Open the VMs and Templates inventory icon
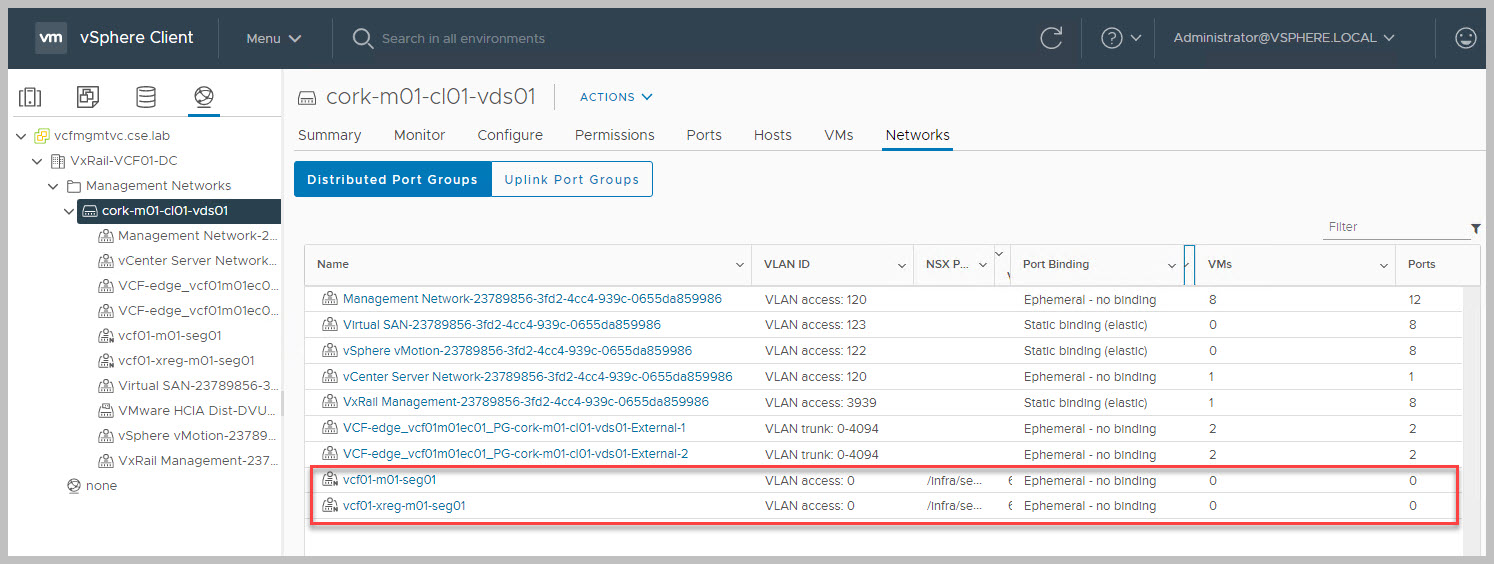The width and height of the screenshot is (1494, 564). (x=88, y=97)
